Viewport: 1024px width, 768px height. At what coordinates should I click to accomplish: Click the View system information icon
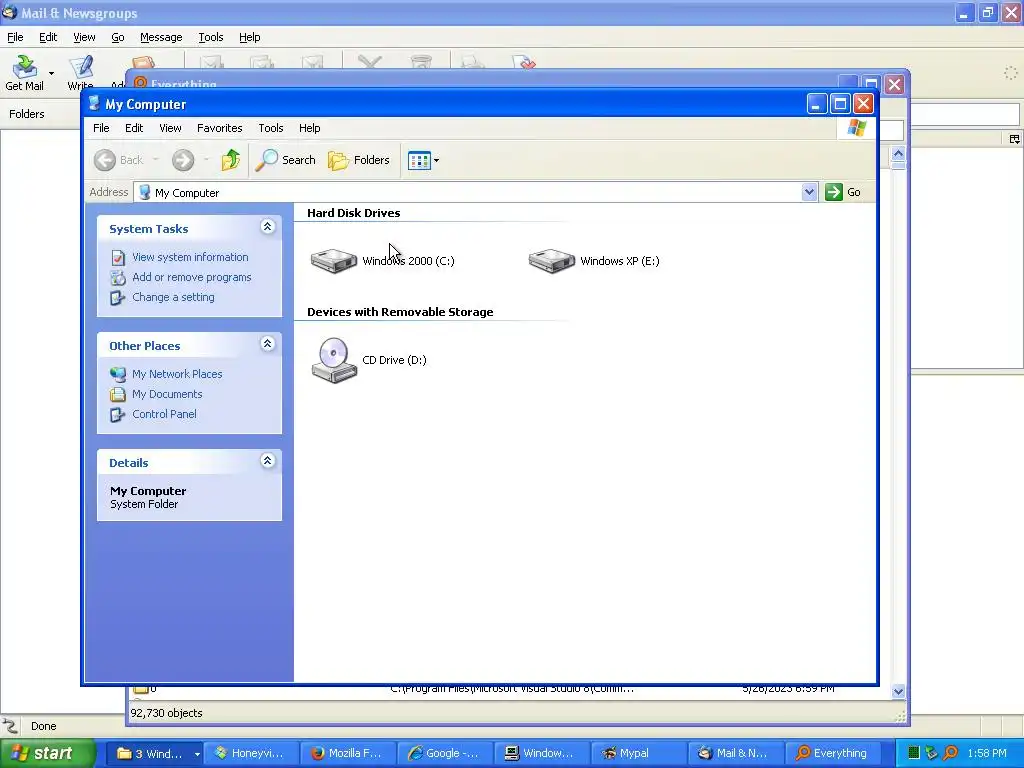(118, 258)
